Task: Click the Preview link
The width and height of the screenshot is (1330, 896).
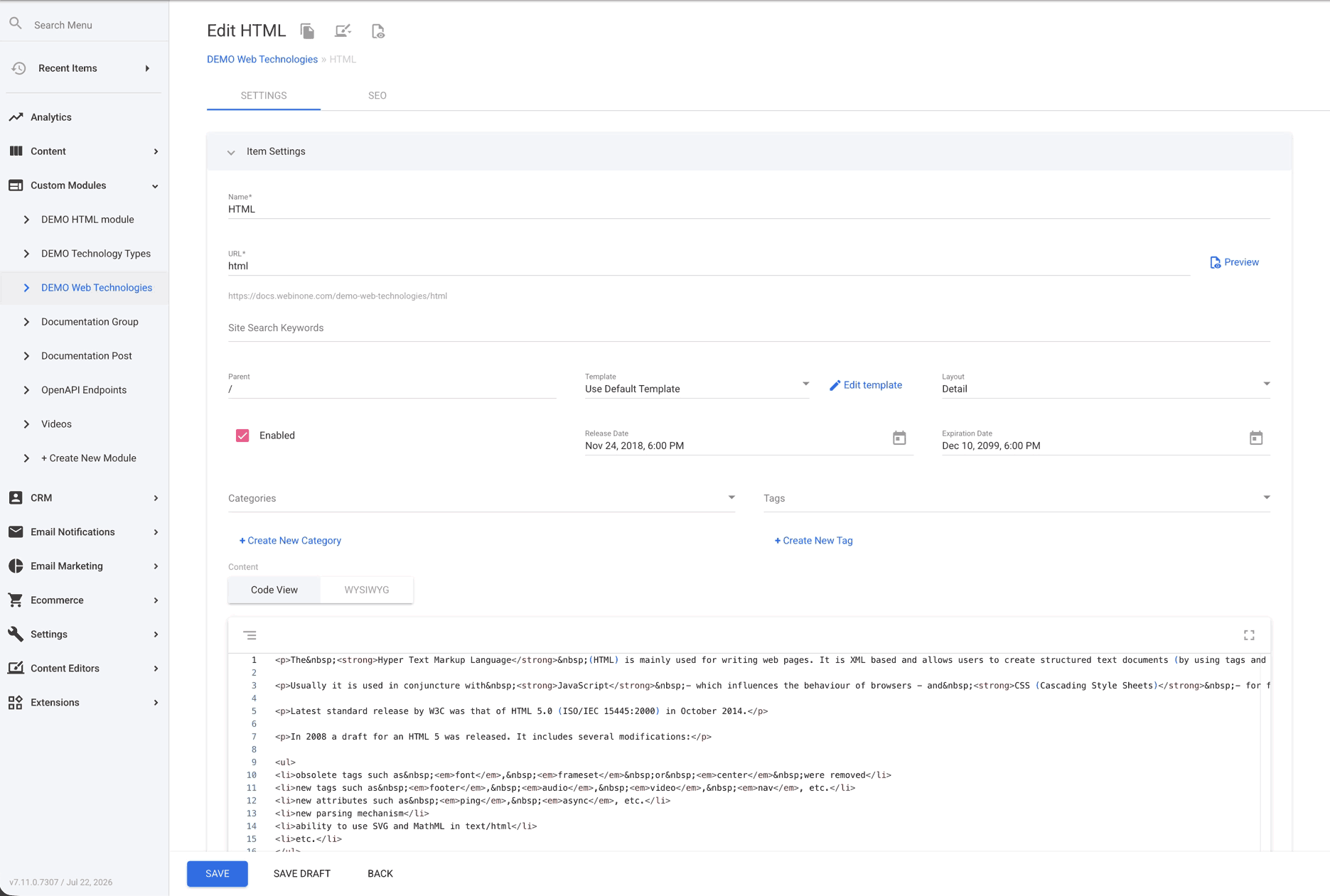Action: point(1234,262)
